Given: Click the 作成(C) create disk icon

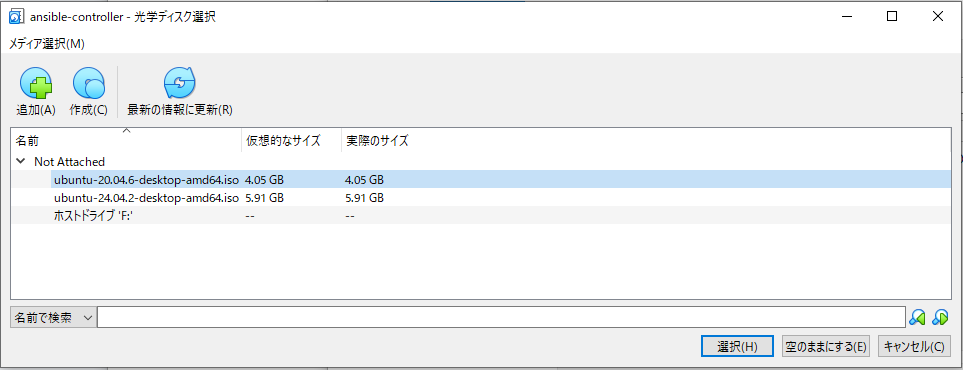Looking at the screenshot, I should [88, 83].
